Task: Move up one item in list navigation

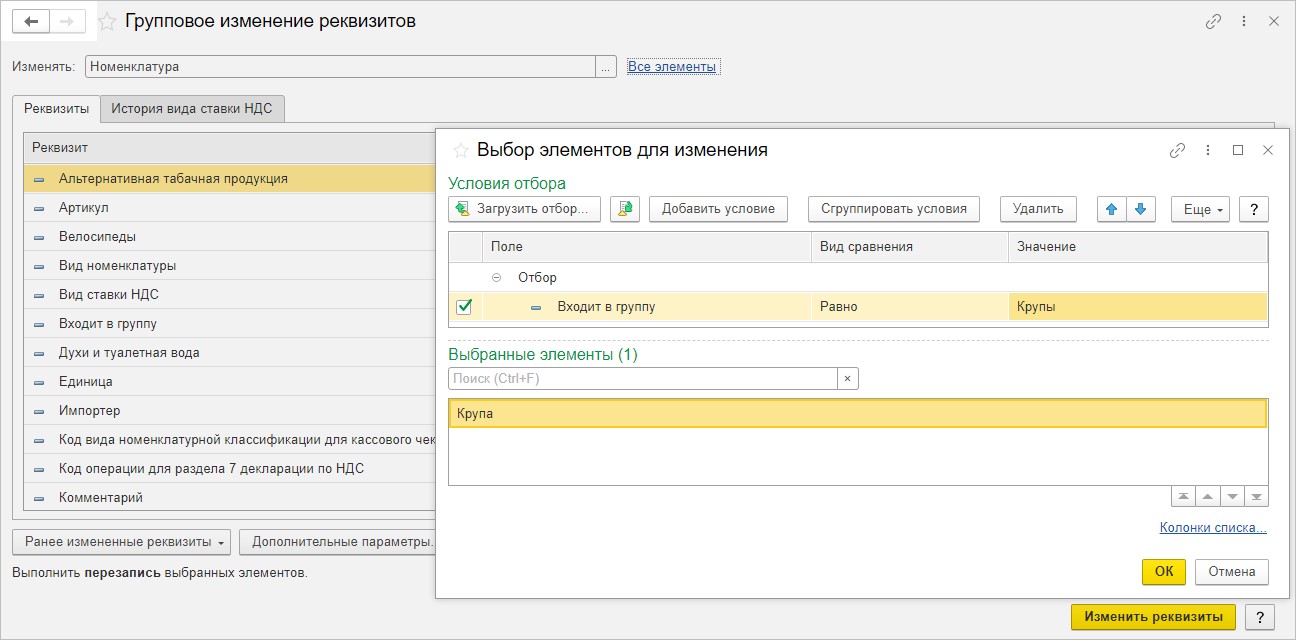Action: [1208, 497]
